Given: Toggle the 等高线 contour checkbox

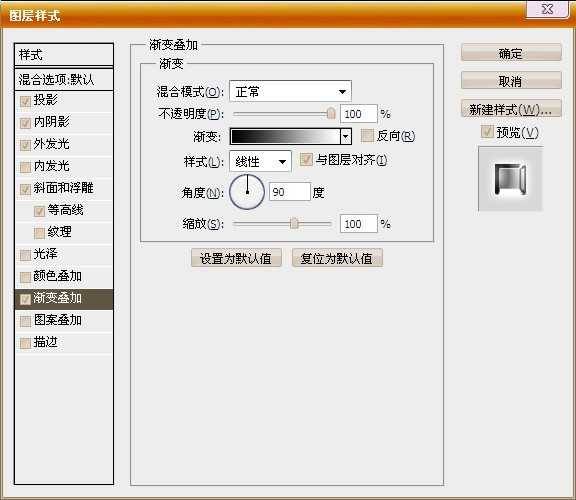Looking at the screenshot, I should (x=39, y=212).
